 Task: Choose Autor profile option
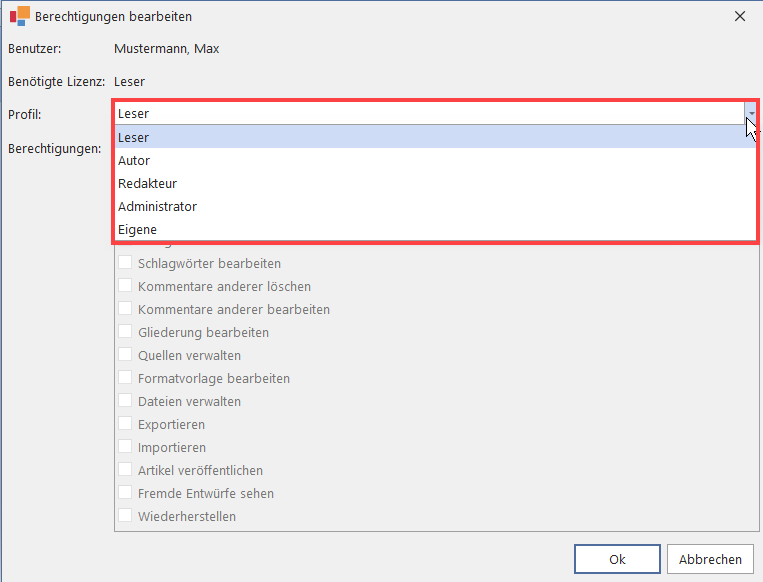[134, 160]
